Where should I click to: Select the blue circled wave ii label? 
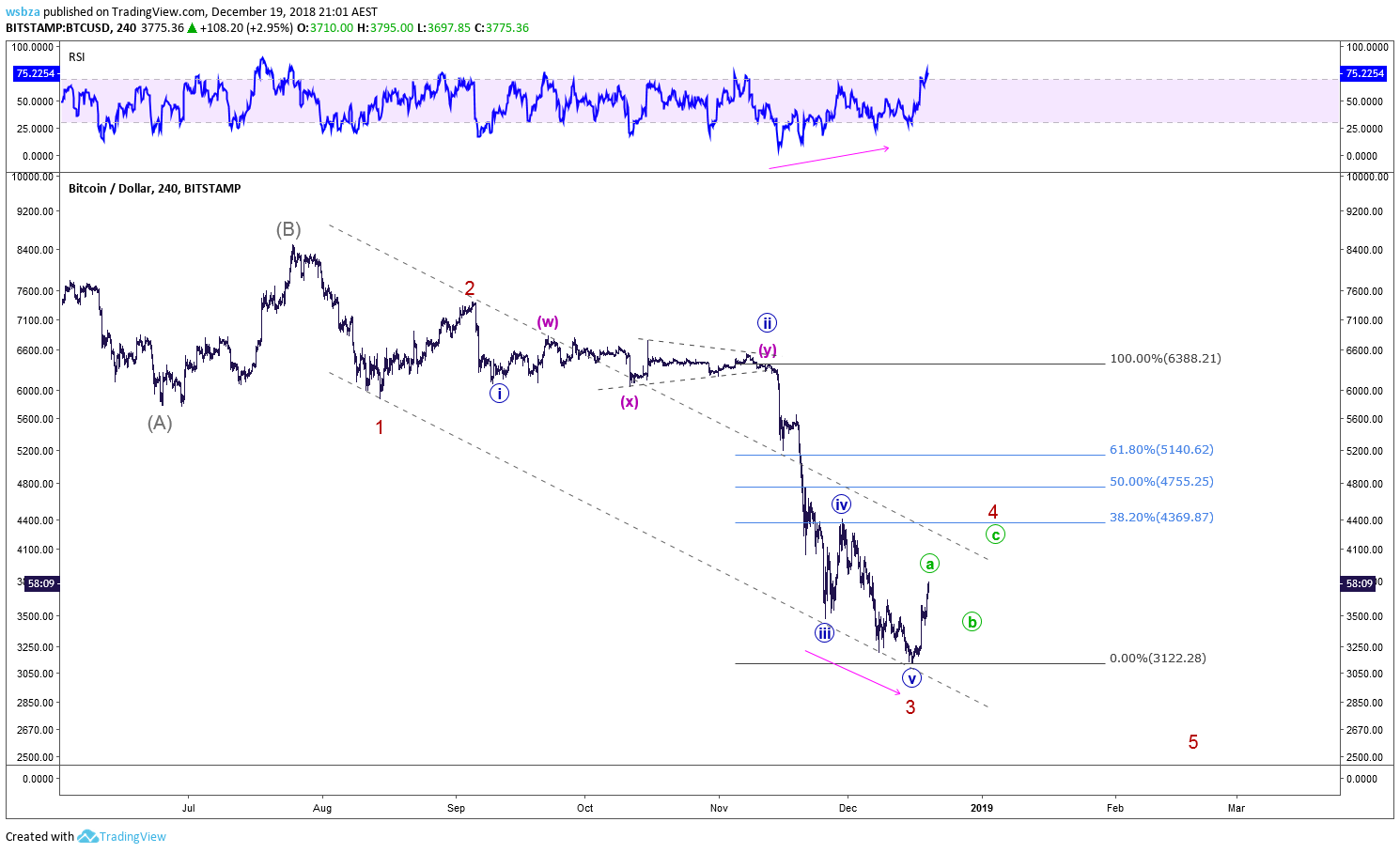(x=767, y=323)
